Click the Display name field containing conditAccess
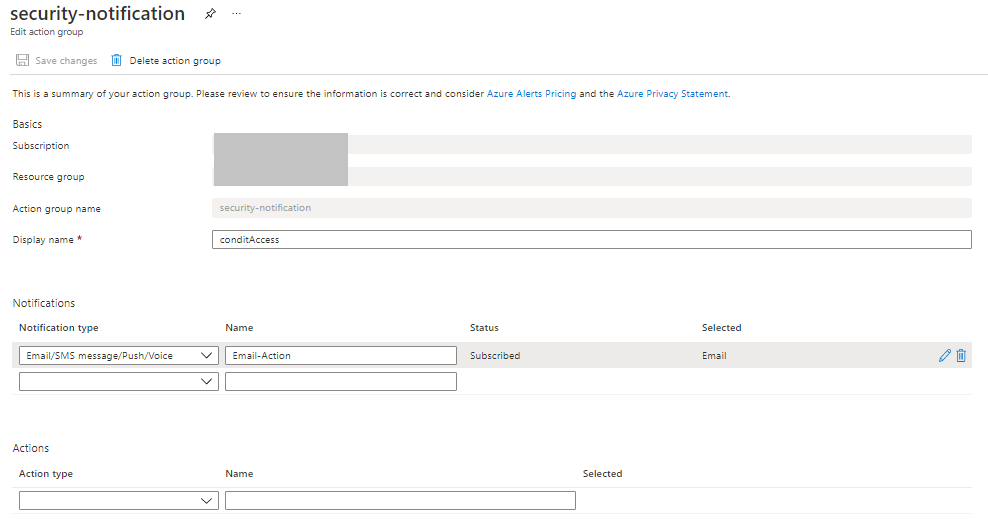Viewport: 988px width, 525px height. pos(591,240)
